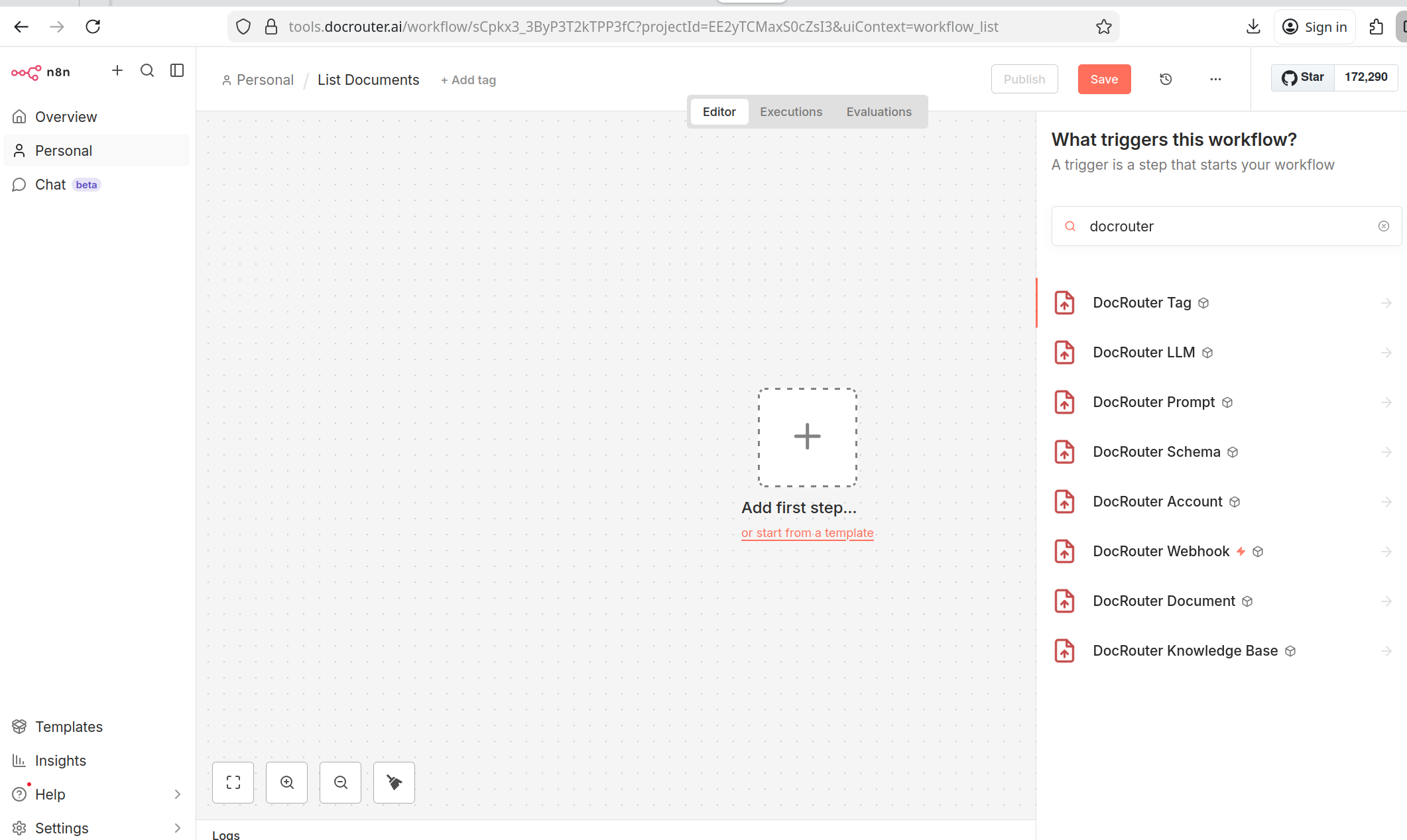Click the node search input field

(1227, 226)
